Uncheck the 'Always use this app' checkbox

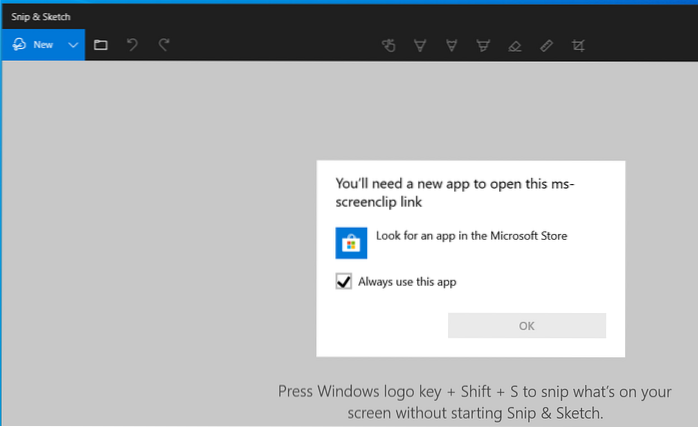pyautogui.click(x=343, y=282)
